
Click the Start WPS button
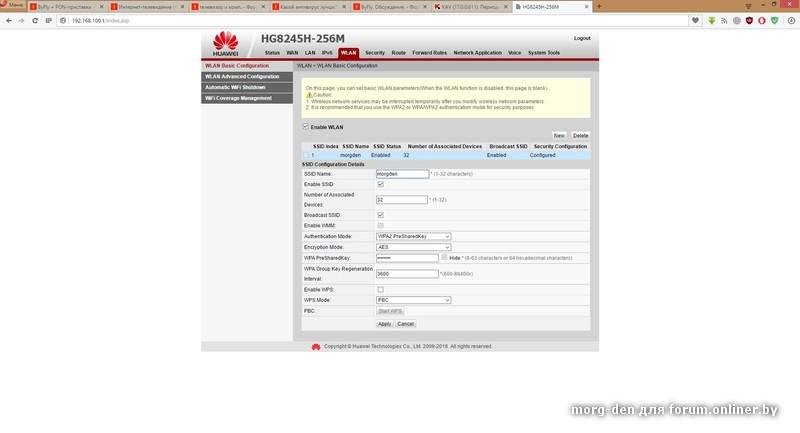[x=390, y=311]
